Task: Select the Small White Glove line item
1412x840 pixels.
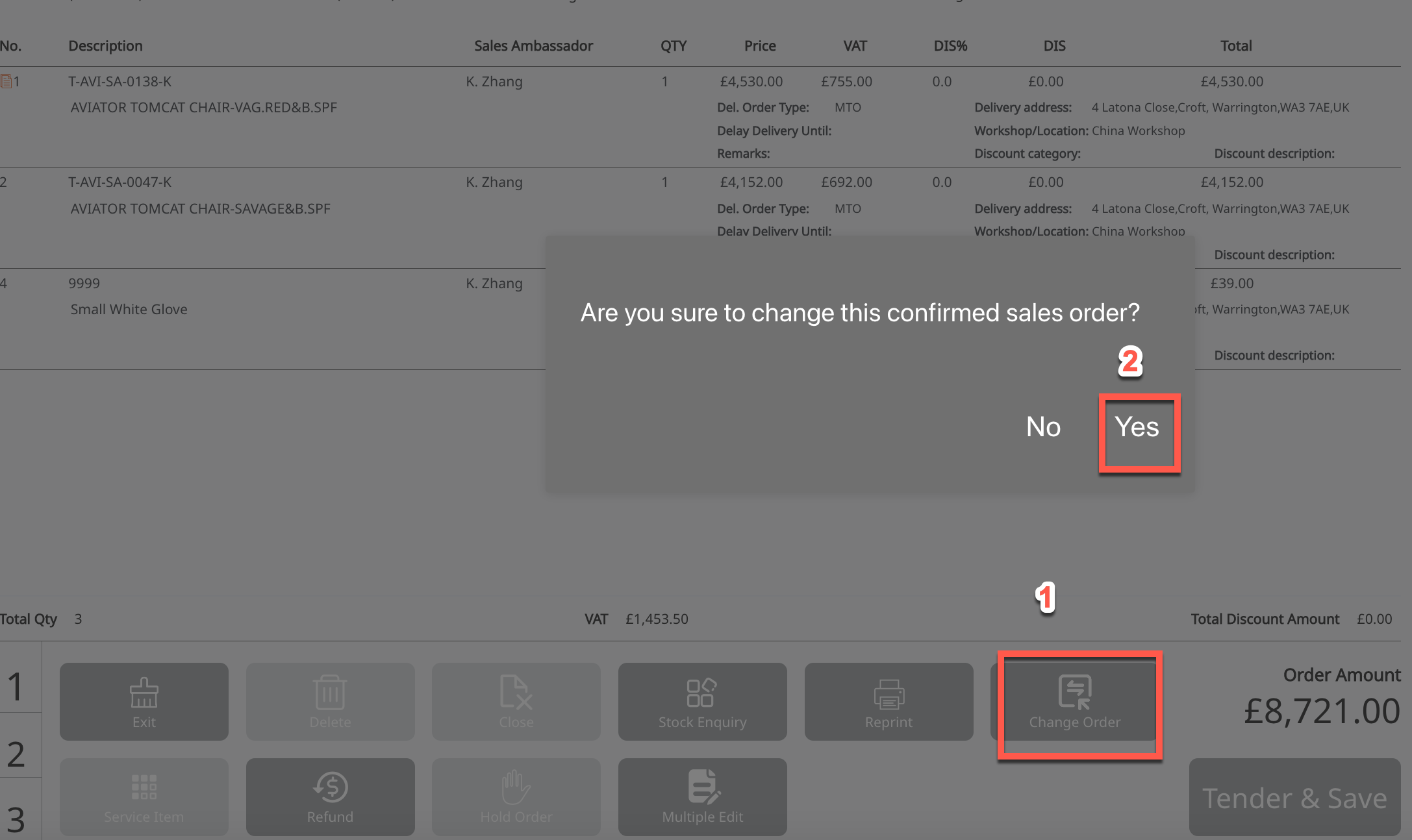Action: click(129, 310)
